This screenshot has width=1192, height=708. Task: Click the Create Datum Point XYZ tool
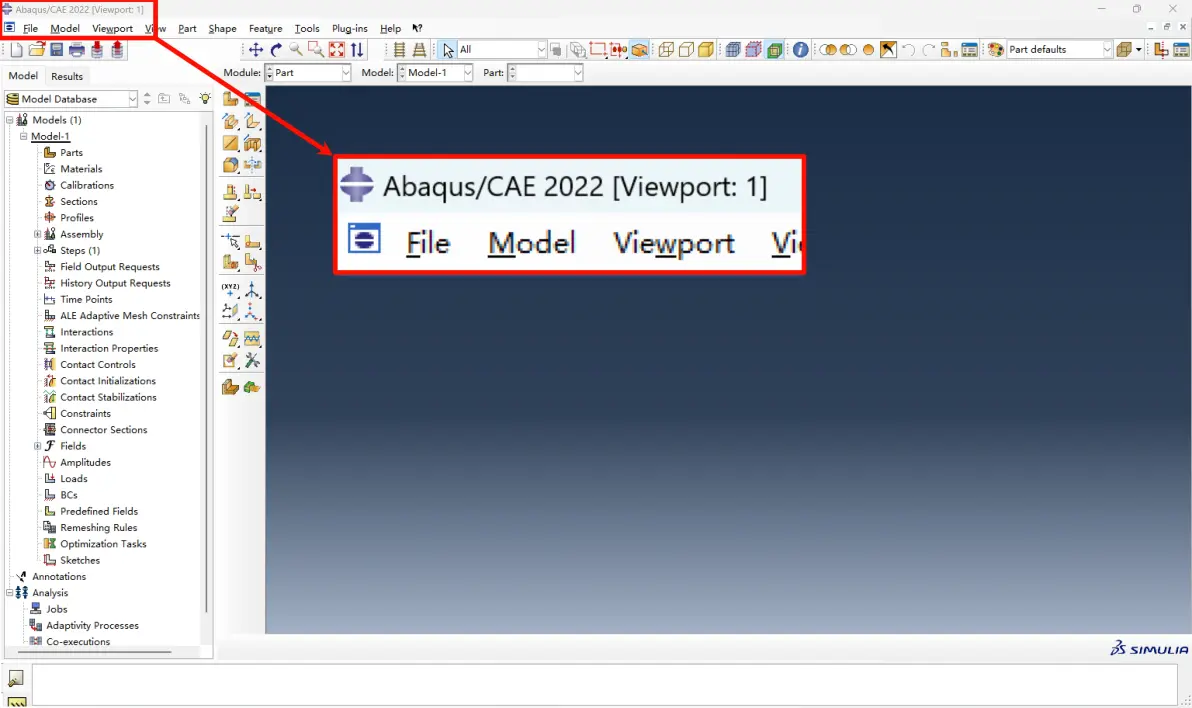click(230, 290)
